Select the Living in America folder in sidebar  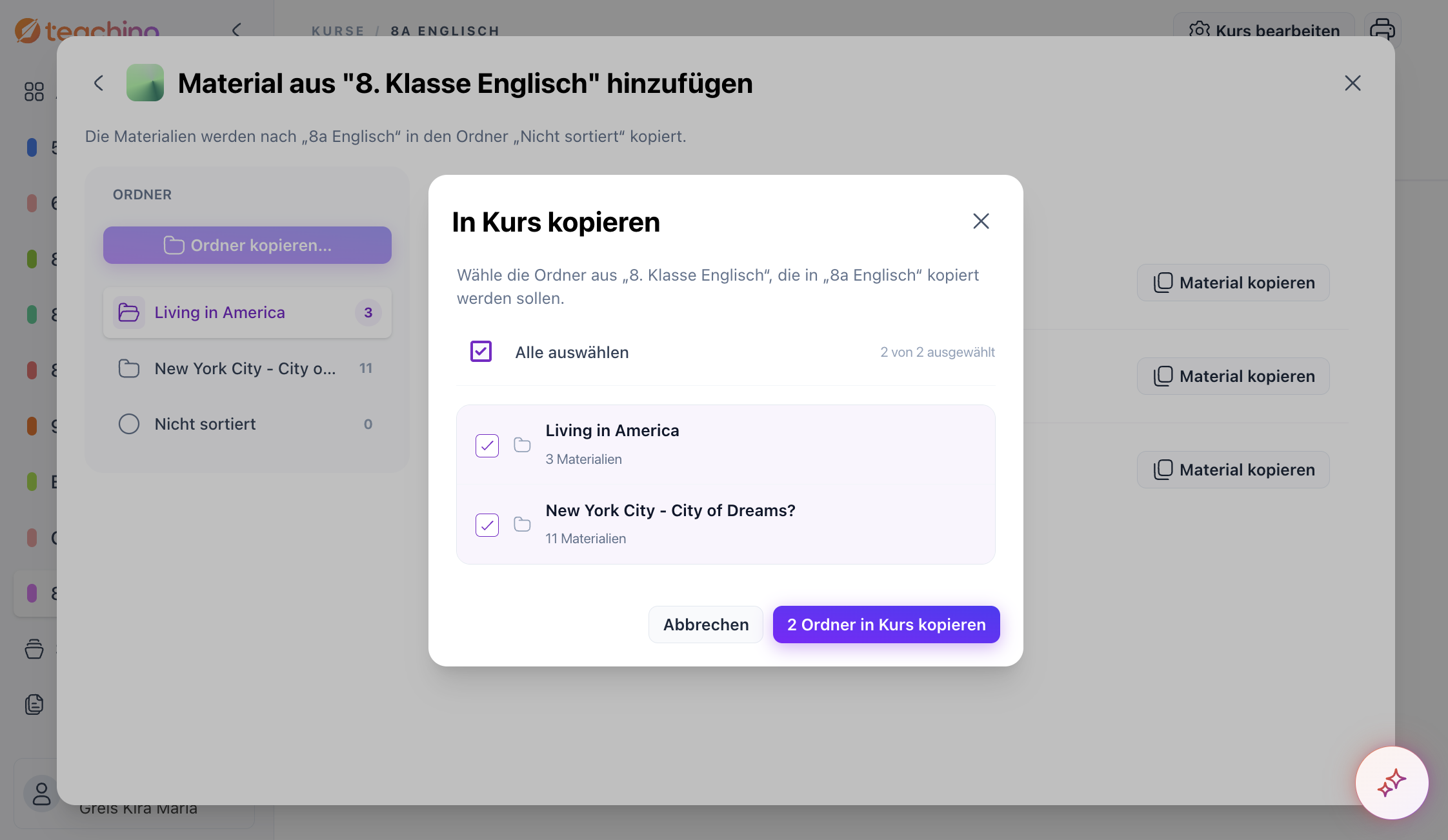[x=247, y=312]
